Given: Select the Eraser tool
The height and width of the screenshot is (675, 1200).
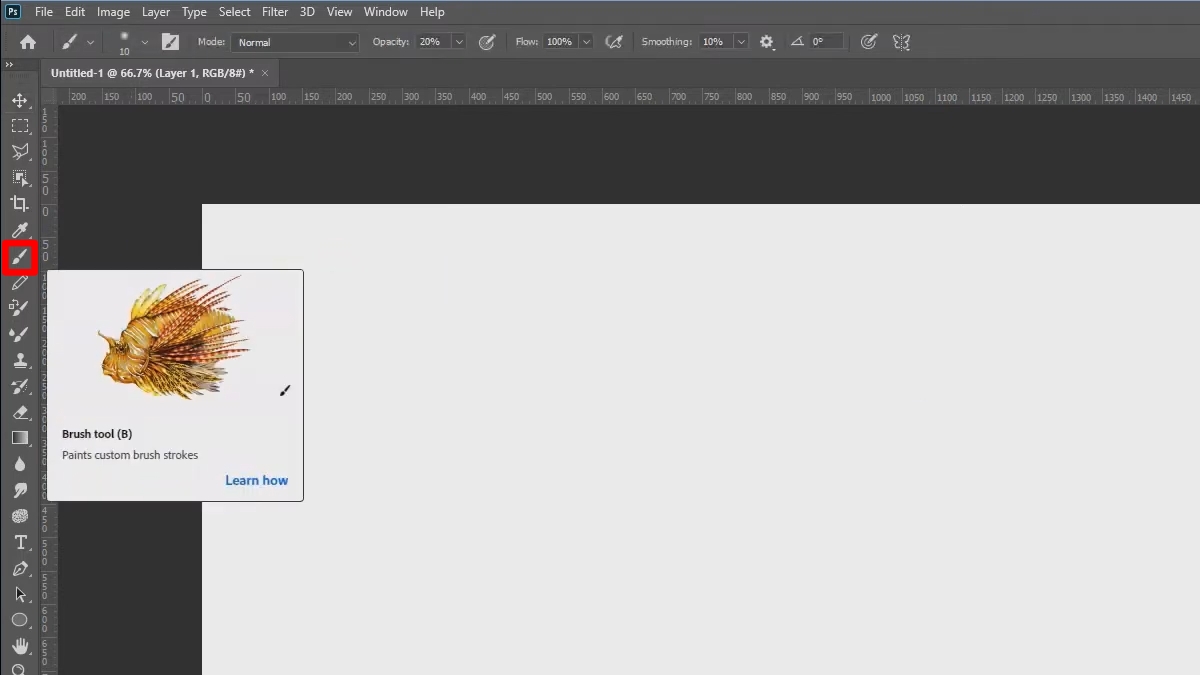Looking at the screenshot, I should click(20, 412).
